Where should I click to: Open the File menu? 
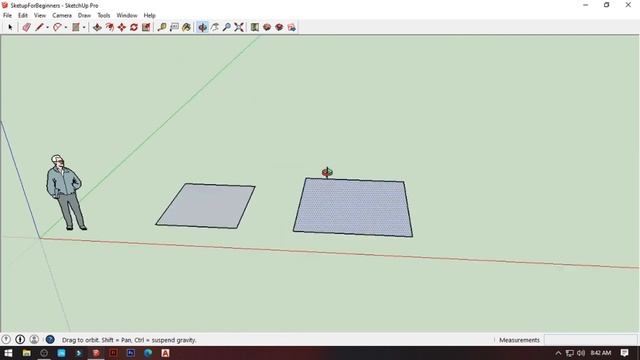pos(7,15)
